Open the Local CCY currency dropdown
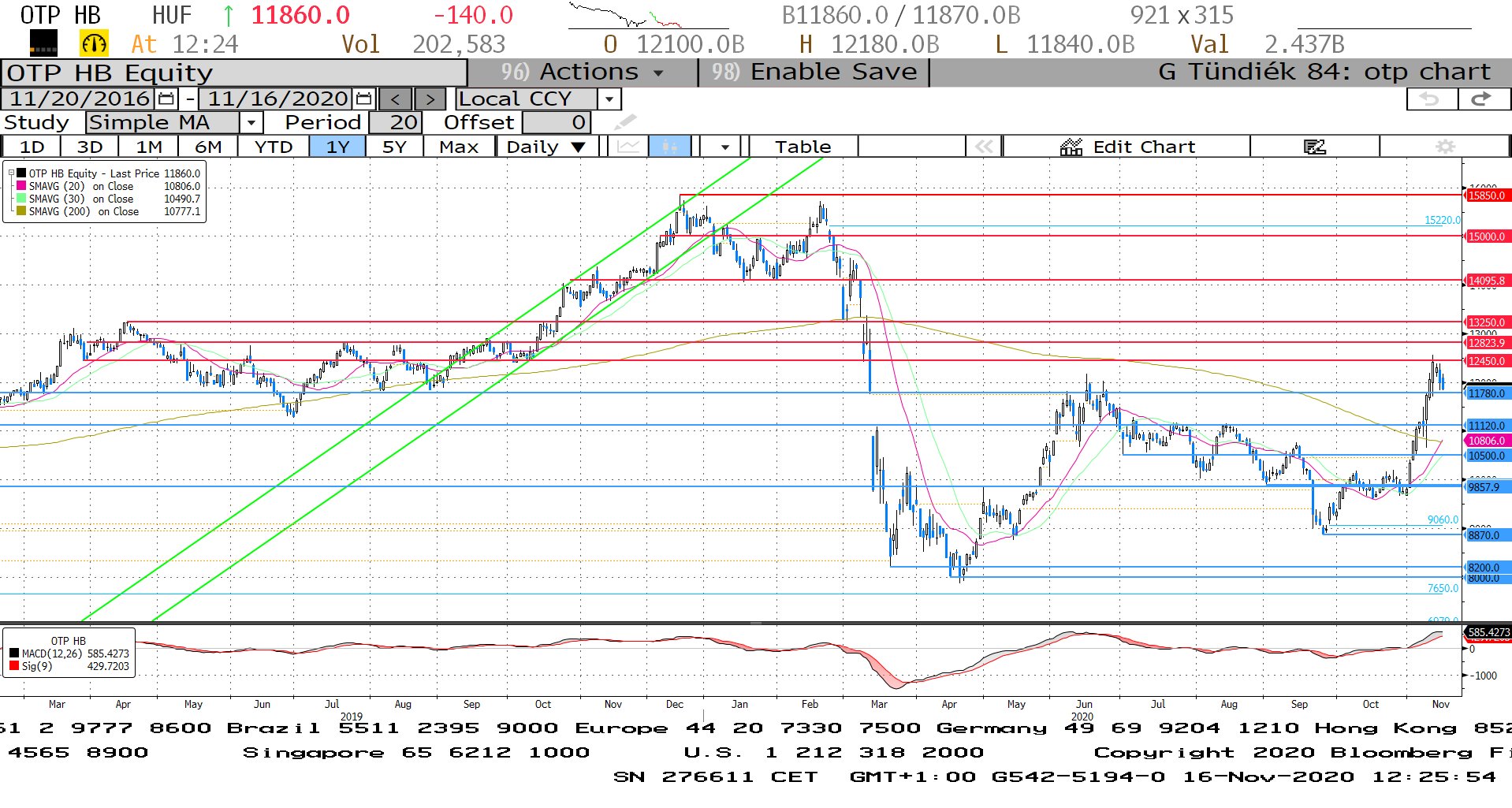Viewport: 1512px width, 808px height. click(x=609, y=99)
